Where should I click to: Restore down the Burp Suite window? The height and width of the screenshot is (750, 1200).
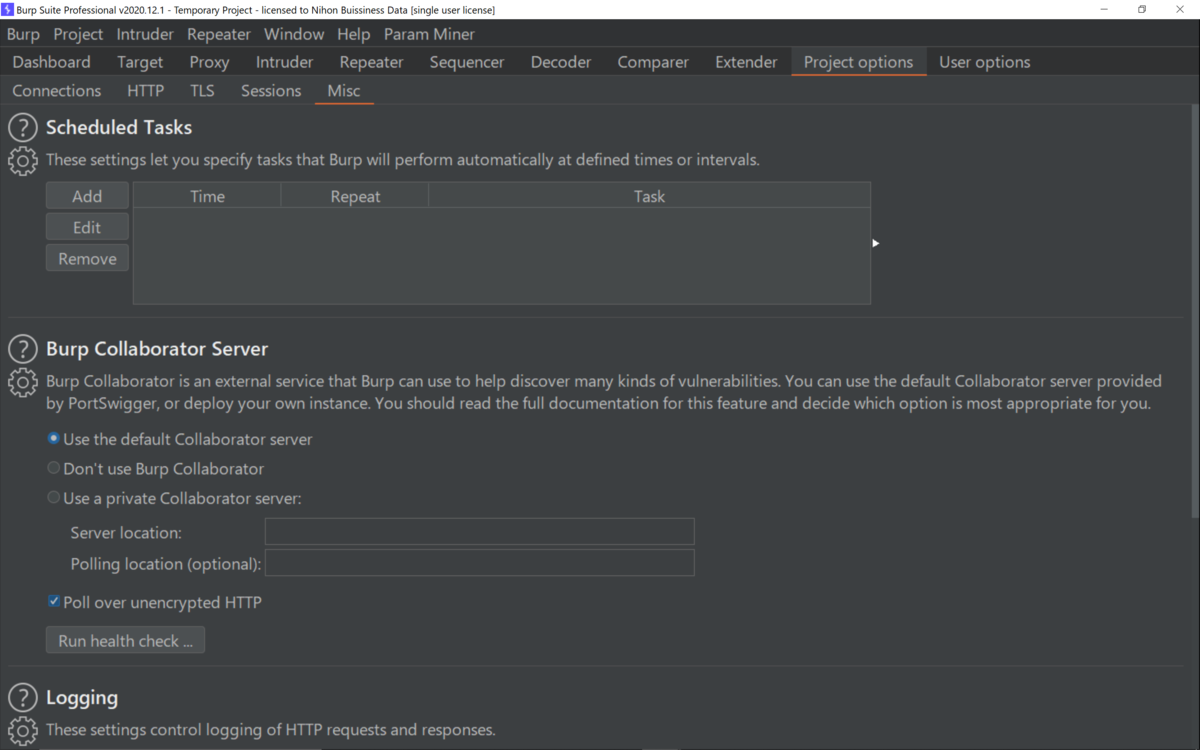pos(1142,9)
